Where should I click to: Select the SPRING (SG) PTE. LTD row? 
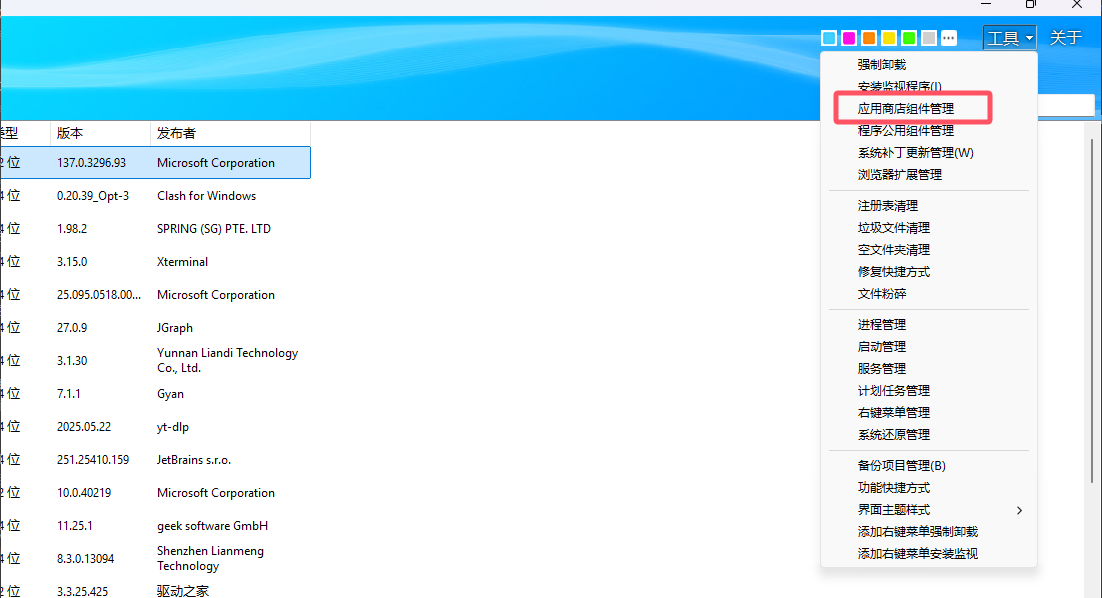[x=155, y=229]
